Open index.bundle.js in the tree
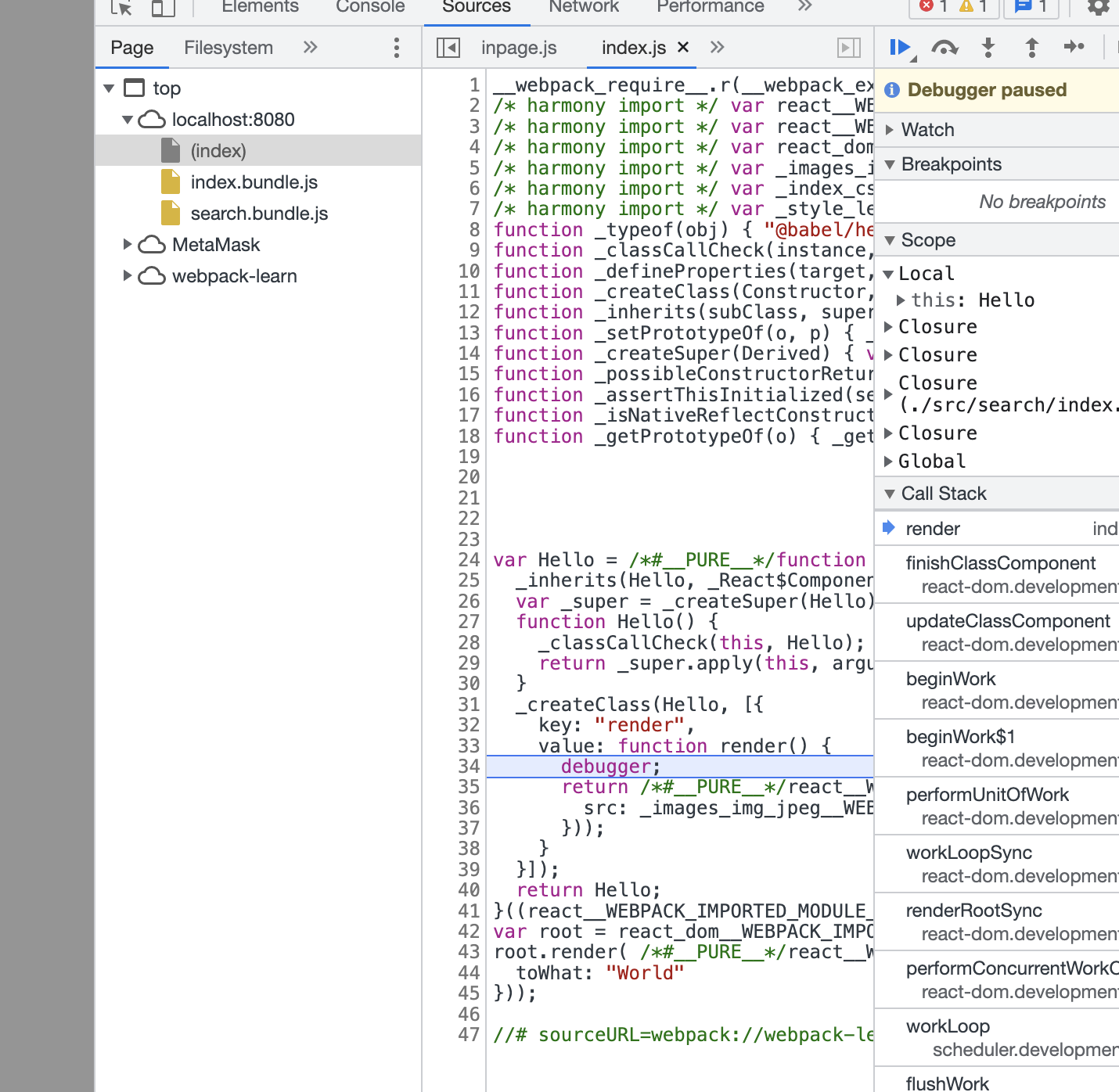This screenshot has height=1092, width=1119. [254, 182]
